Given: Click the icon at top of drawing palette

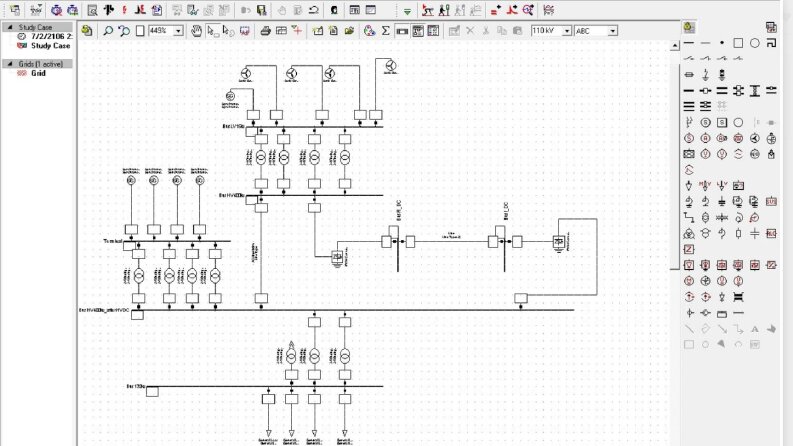Looking at the screenshot, I should [689, 27].
